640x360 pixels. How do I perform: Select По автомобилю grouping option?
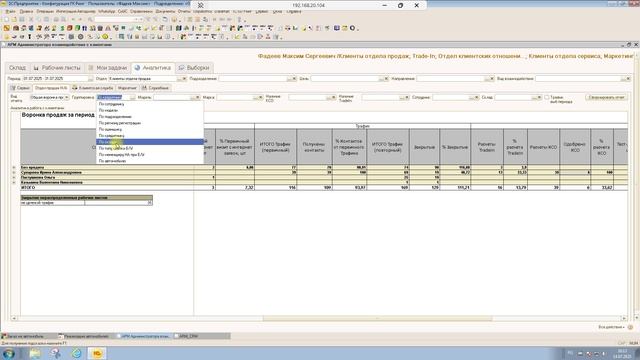(x=150, y=161)
